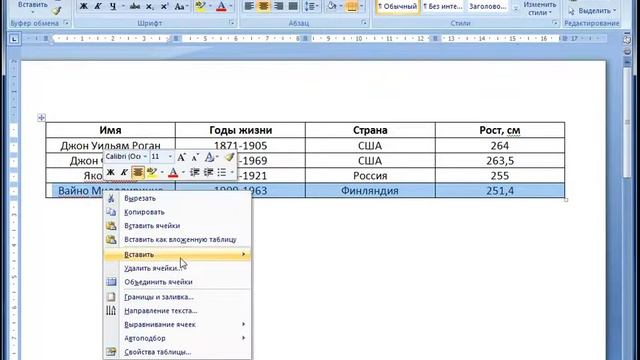This screenshot has width=640, height=360.
Task: Apply bold from the ribbon Шрифт group
Action: [84, 6]
